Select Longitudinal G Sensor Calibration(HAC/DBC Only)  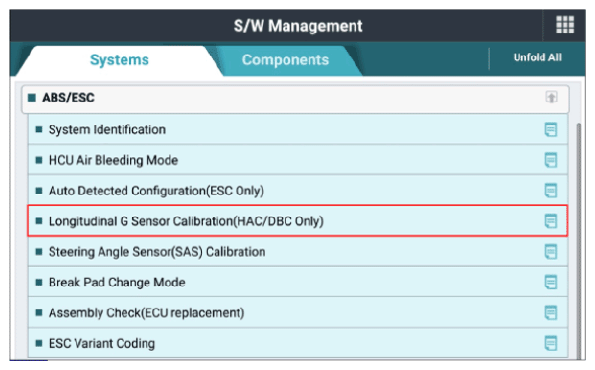point(298,221)
